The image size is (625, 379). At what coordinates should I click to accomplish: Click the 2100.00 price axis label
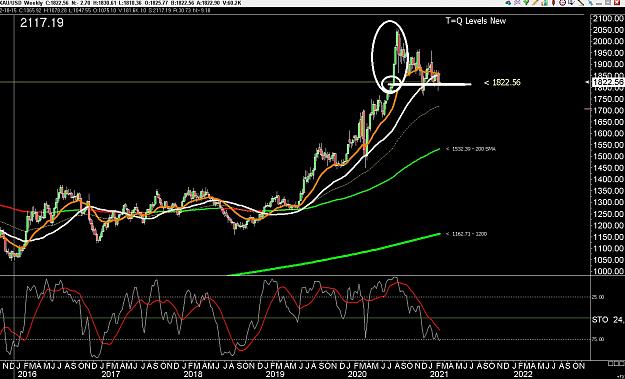click(608, 18)
